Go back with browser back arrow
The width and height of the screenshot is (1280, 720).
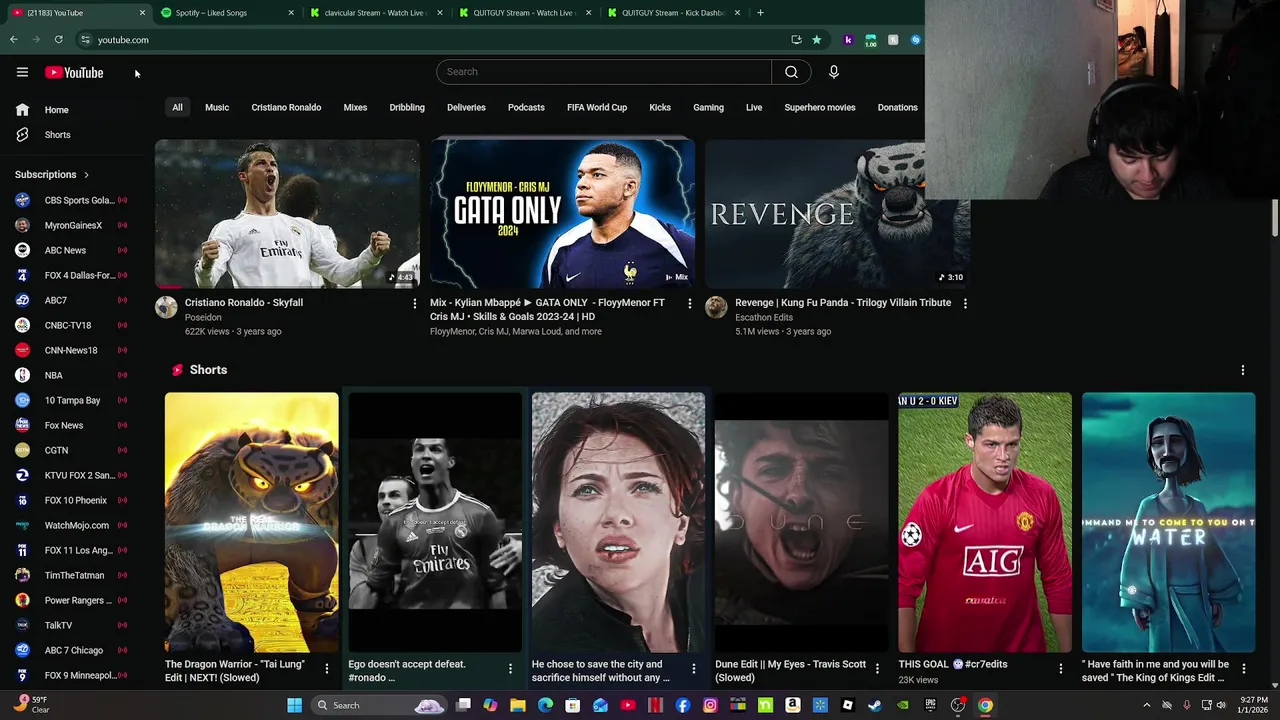tap(14, 40)
